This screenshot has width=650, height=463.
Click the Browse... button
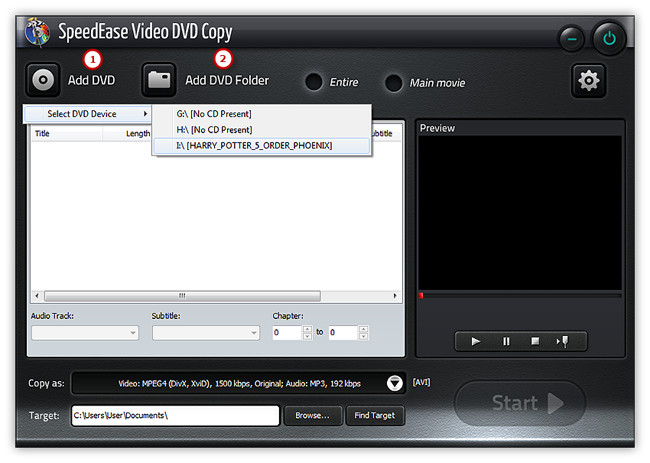tap(313, 415)
